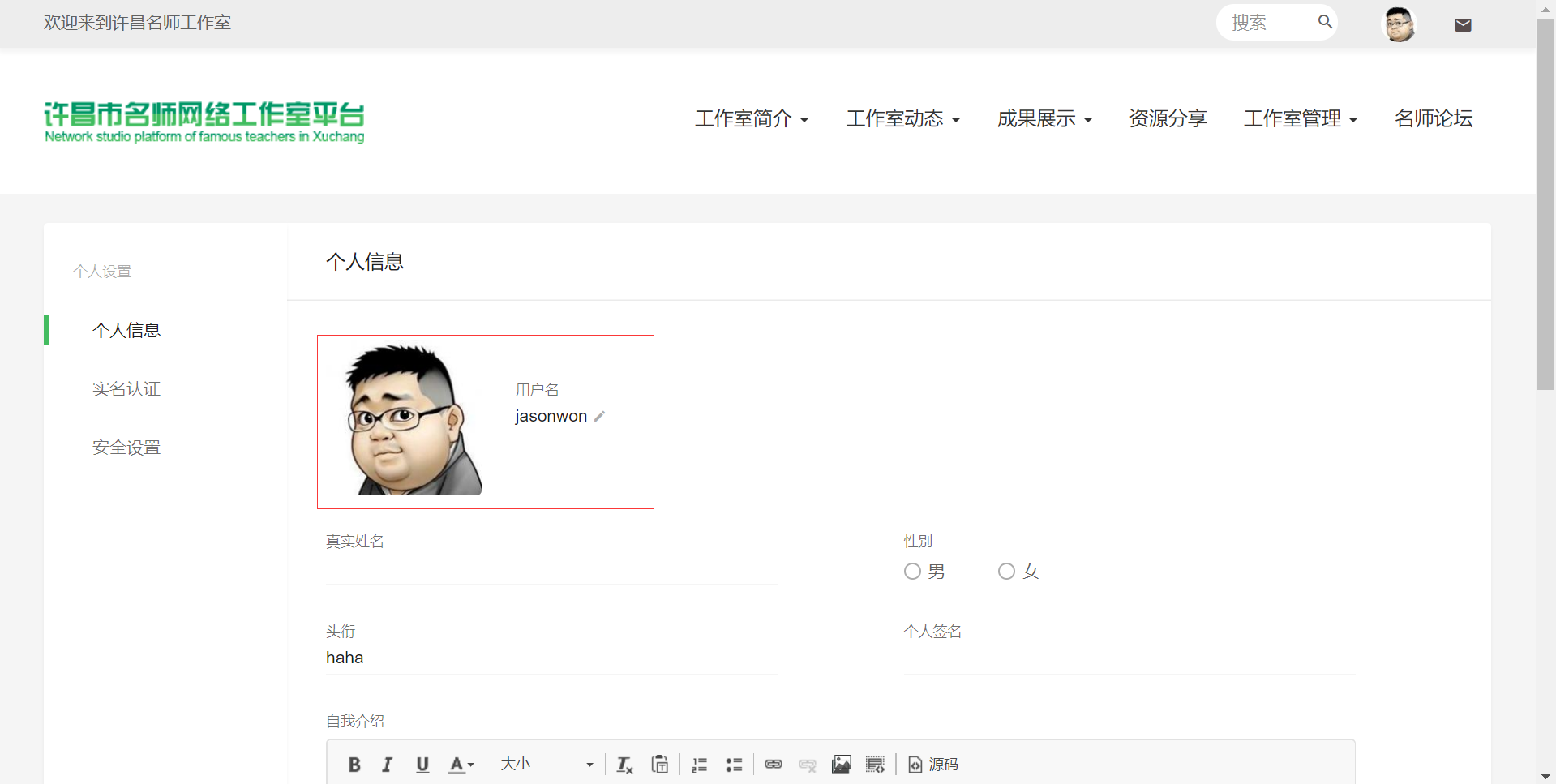Click the page vertical scrollbar

[x=1545, y=204]
